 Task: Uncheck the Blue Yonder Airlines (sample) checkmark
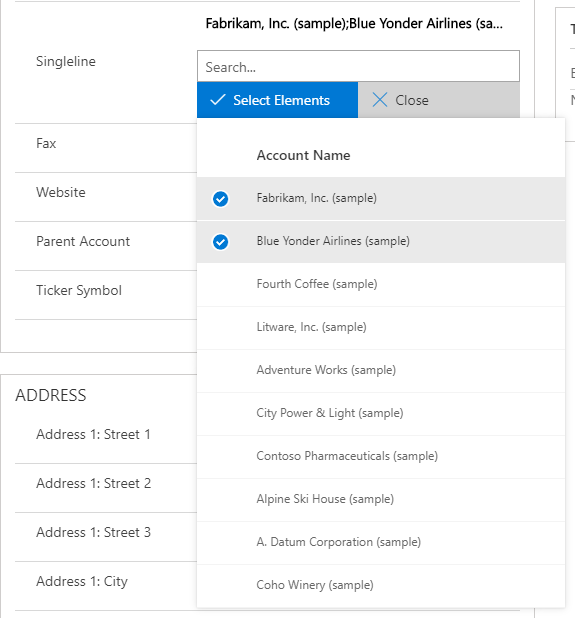220,242
